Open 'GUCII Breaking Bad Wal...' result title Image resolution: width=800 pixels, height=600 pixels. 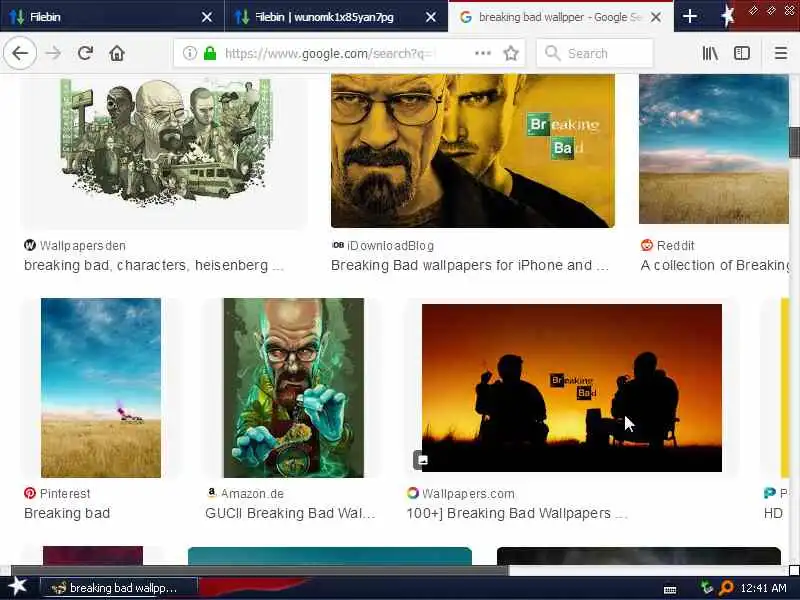[x=290, y=513]
